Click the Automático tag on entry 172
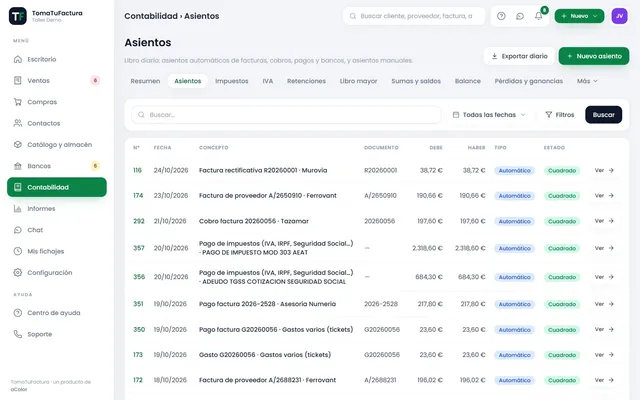This screenshot has width=640, height=400. pos(514,380)
